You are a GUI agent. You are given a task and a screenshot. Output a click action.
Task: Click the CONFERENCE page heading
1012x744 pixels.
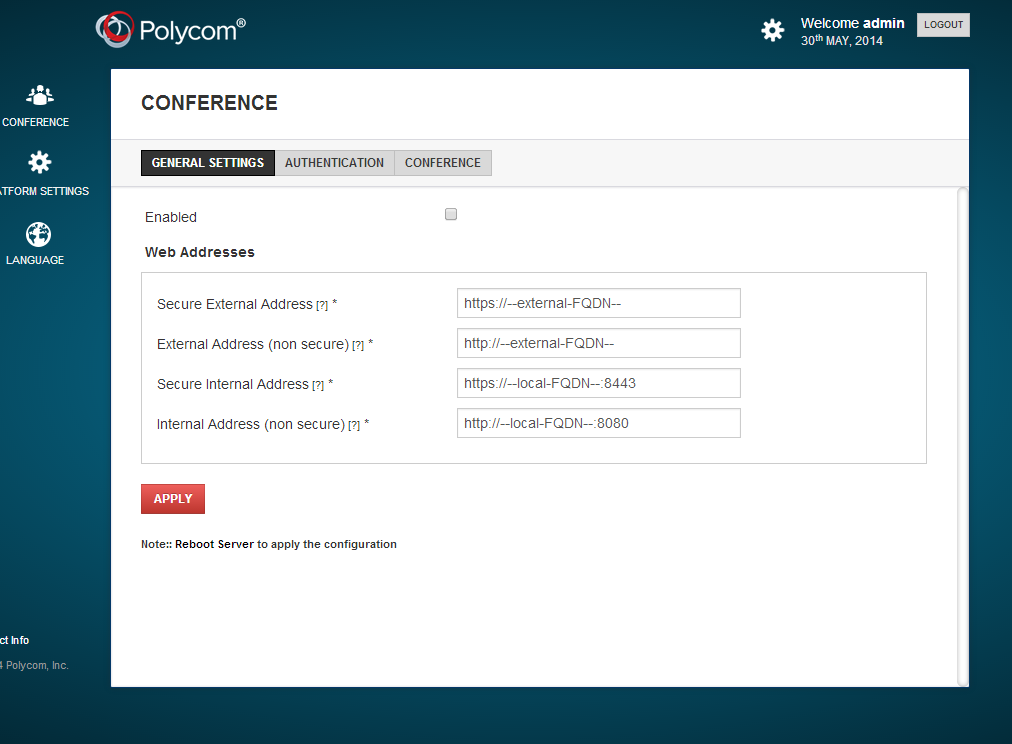pyautogui.click(x=209, y=103)
